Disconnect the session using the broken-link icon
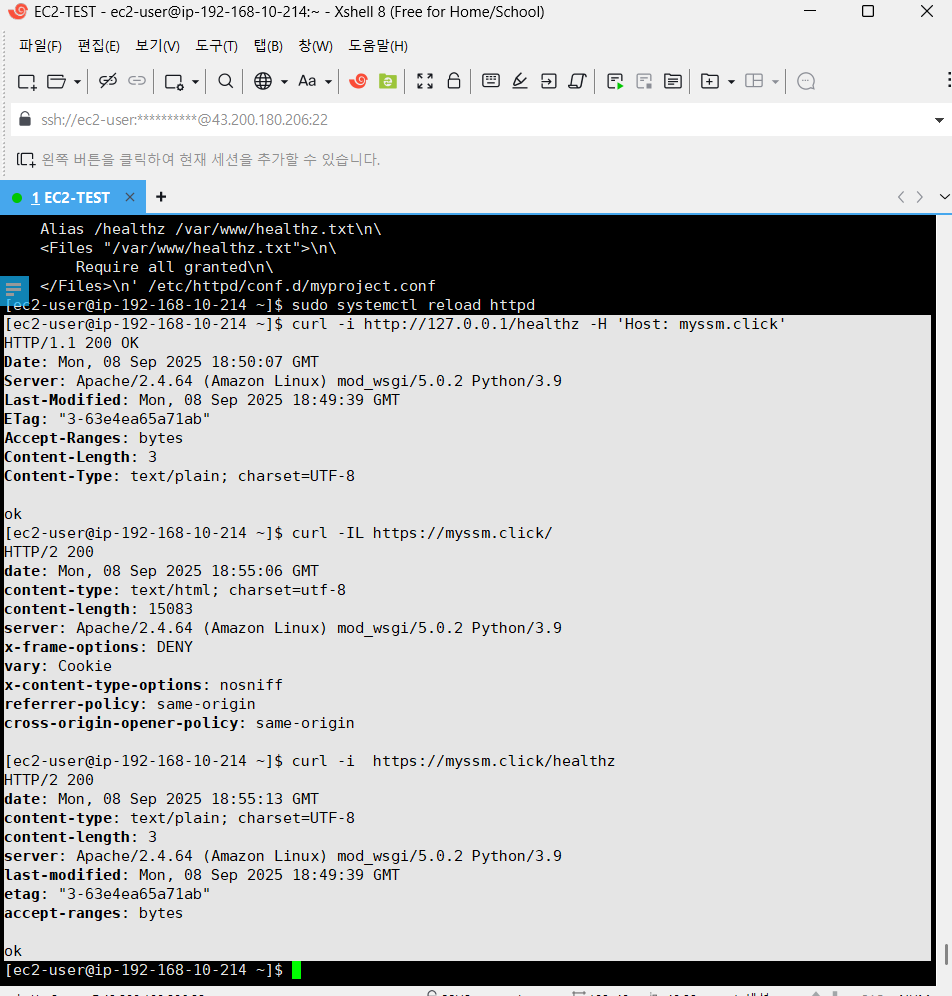The image size is (952, 996). [107, 81]
